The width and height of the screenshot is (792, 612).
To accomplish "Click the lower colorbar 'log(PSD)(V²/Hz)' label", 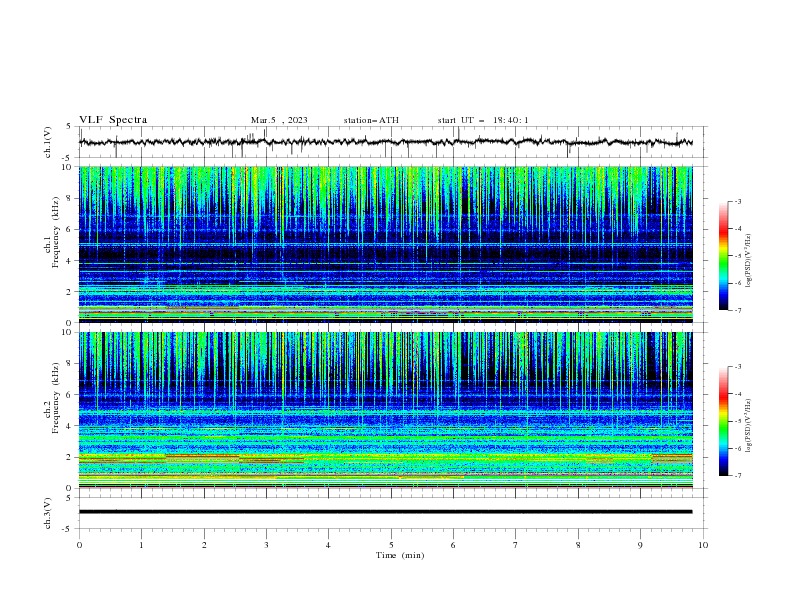I will pos(748,425).
